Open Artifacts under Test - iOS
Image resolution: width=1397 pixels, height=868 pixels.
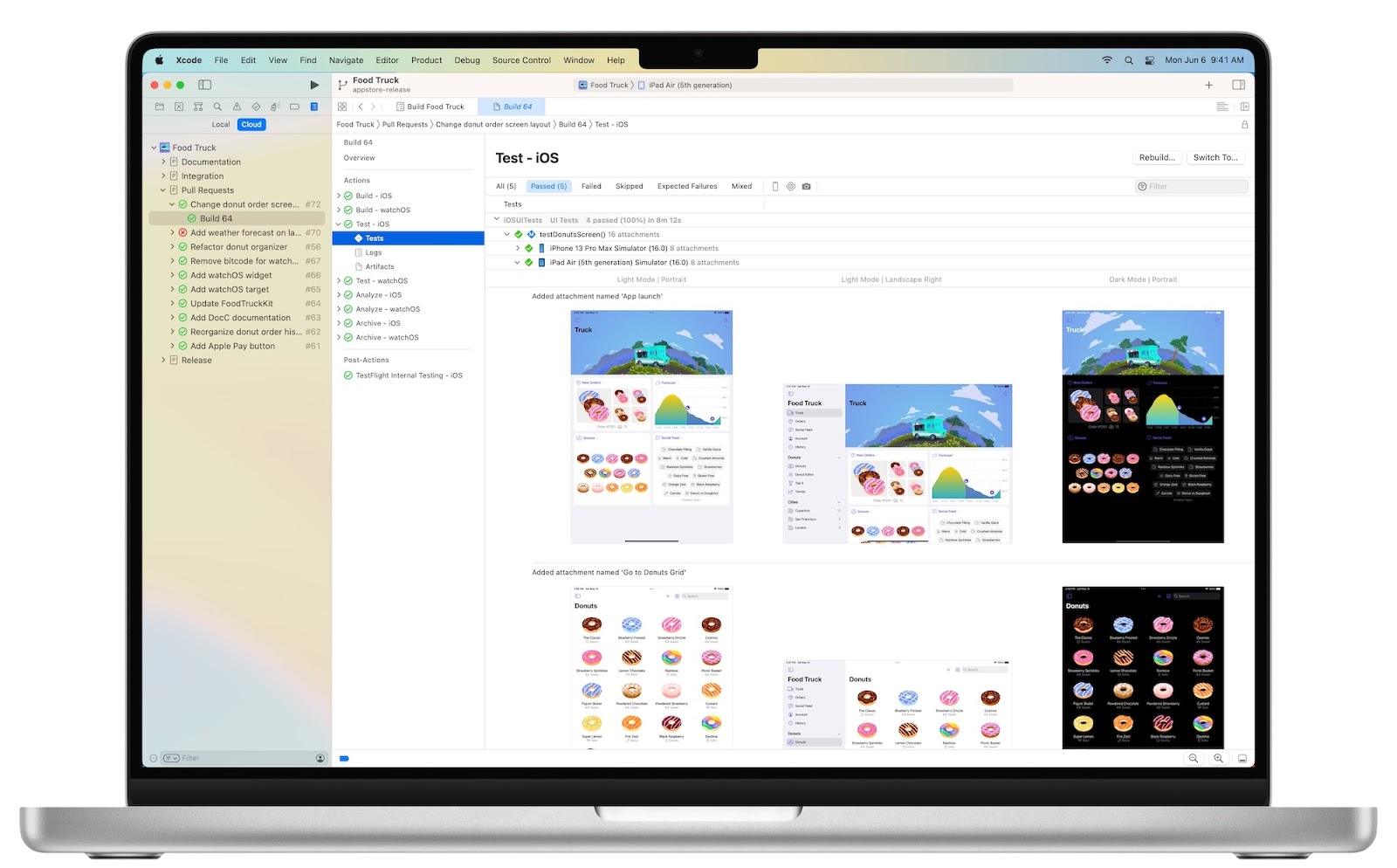pos(380,266)
